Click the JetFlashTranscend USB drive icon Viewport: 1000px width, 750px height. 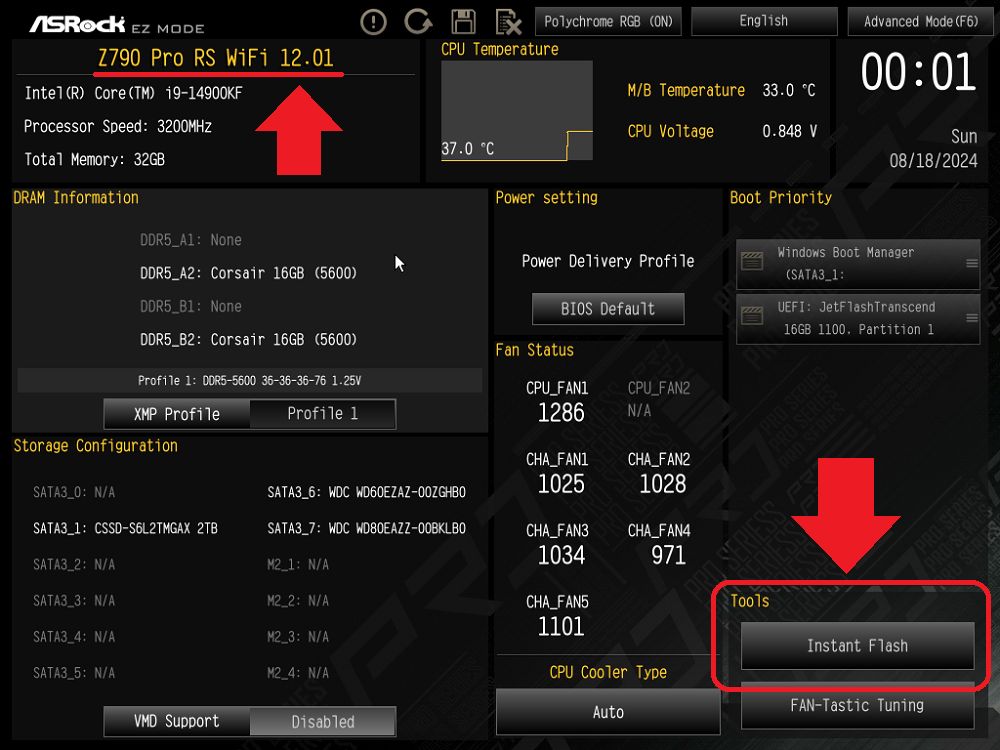click(x=752, y=315)
